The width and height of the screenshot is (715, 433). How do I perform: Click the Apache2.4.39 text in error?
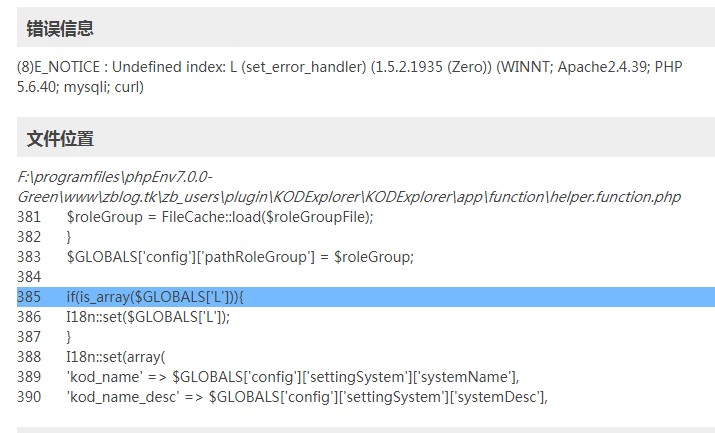[x=602, y=67]
